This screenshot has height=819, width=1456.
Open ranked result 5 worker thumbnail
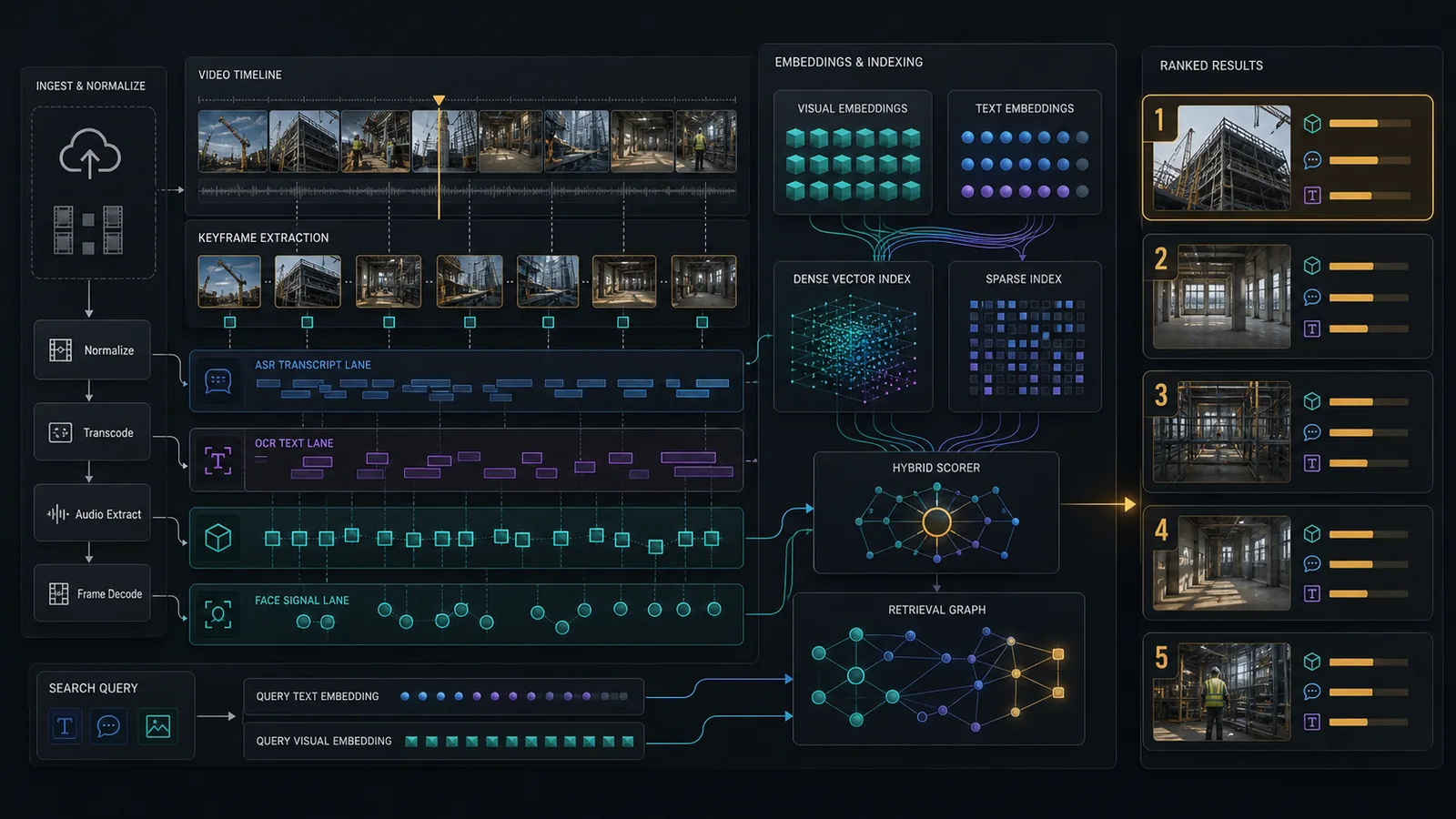point(1221,692)
